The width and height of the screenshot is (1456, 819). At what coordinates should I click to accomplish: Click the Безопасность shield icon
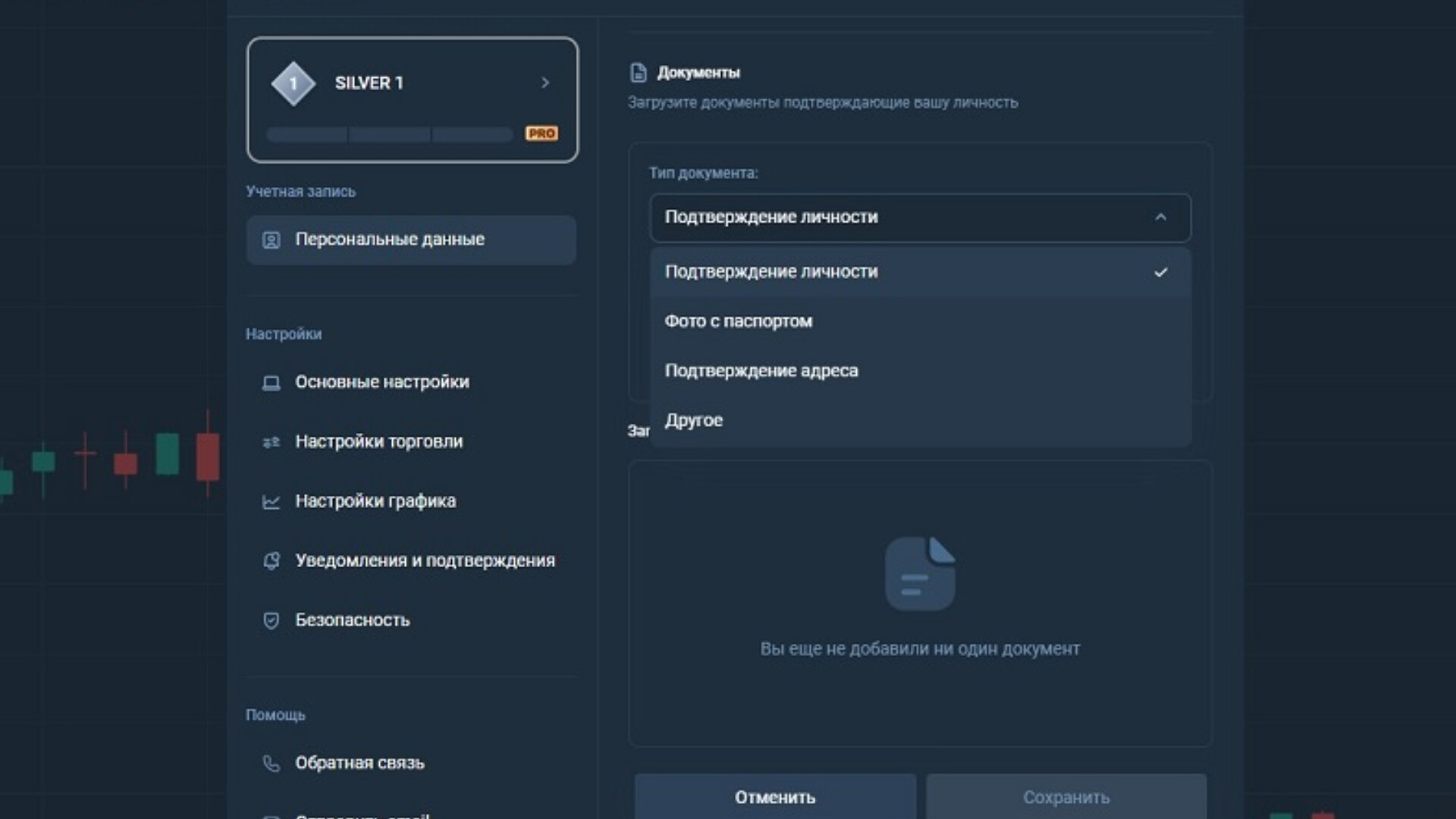(x=271, y=620)
